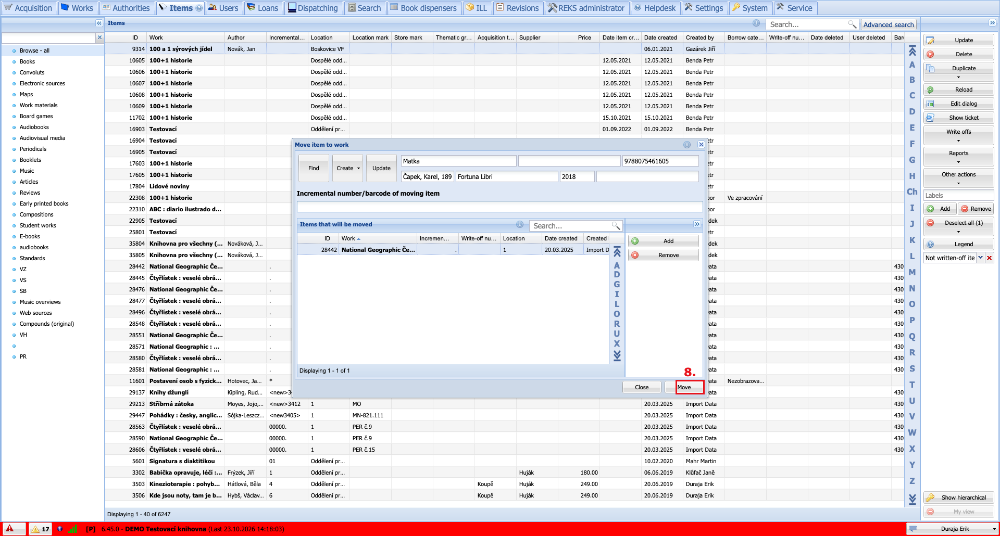Screen dimensions: 1000x536
Task: Click the search field in Items that will be moved
Action: [570, 226]
